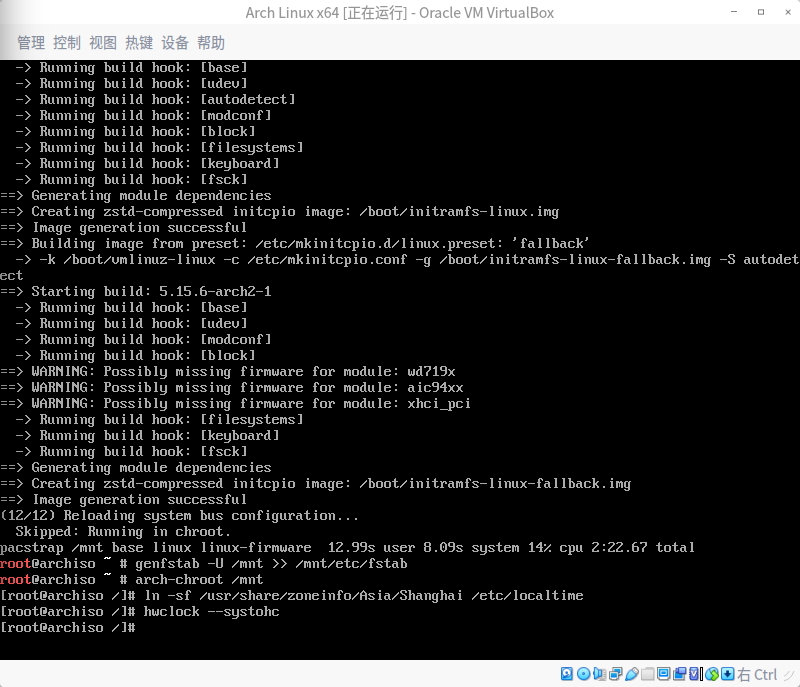Open the 热键 menu
Viewport: 800px width, 687px height.
coord(139,43)
